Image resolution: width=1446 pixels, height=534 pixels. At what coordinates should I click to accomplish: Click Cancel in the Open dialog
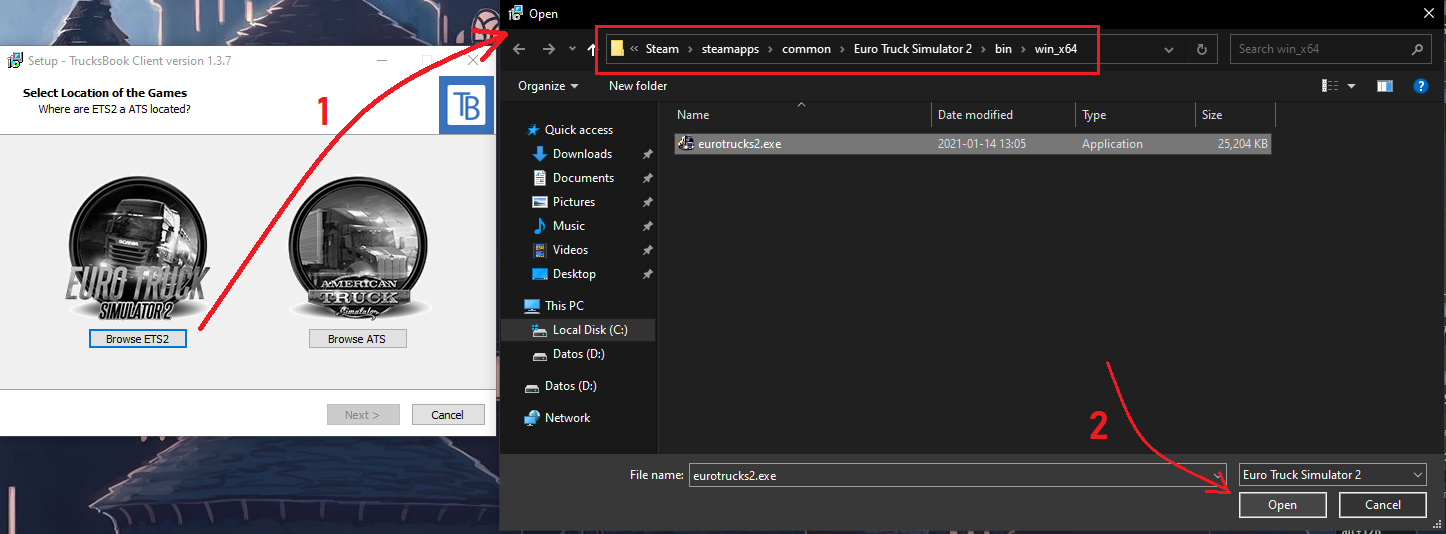(x=1383, y=505)
